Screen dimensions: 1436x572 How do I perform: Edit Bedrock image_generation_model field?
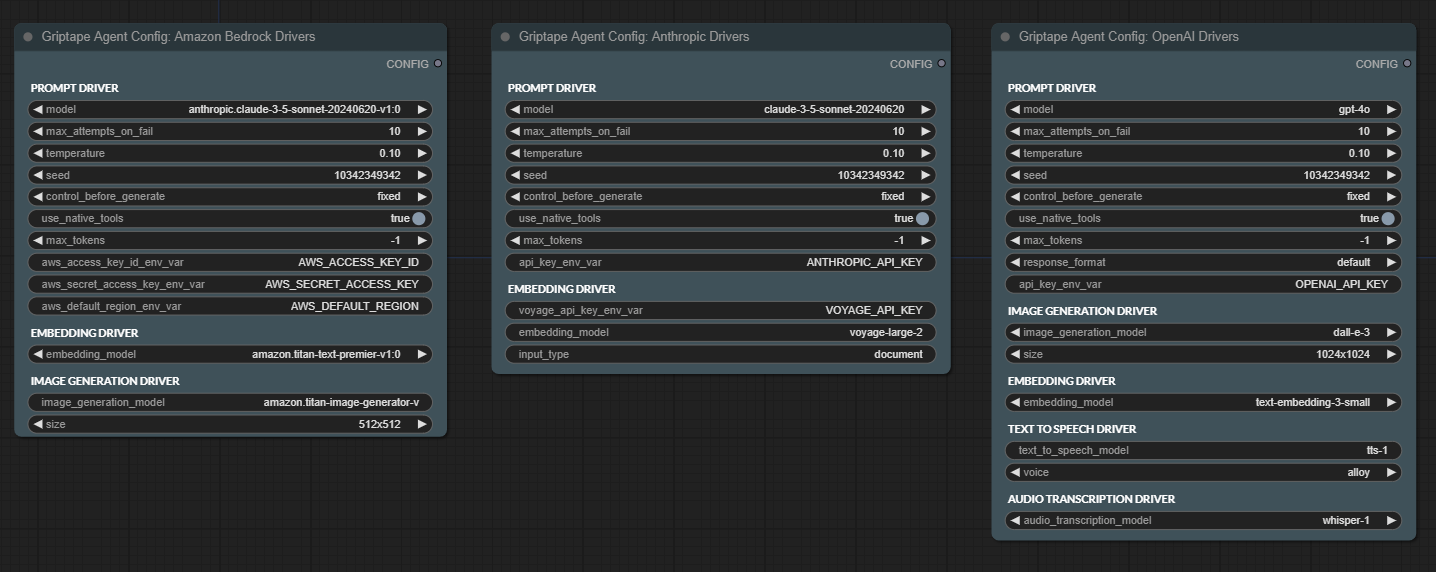click(231, 403)
